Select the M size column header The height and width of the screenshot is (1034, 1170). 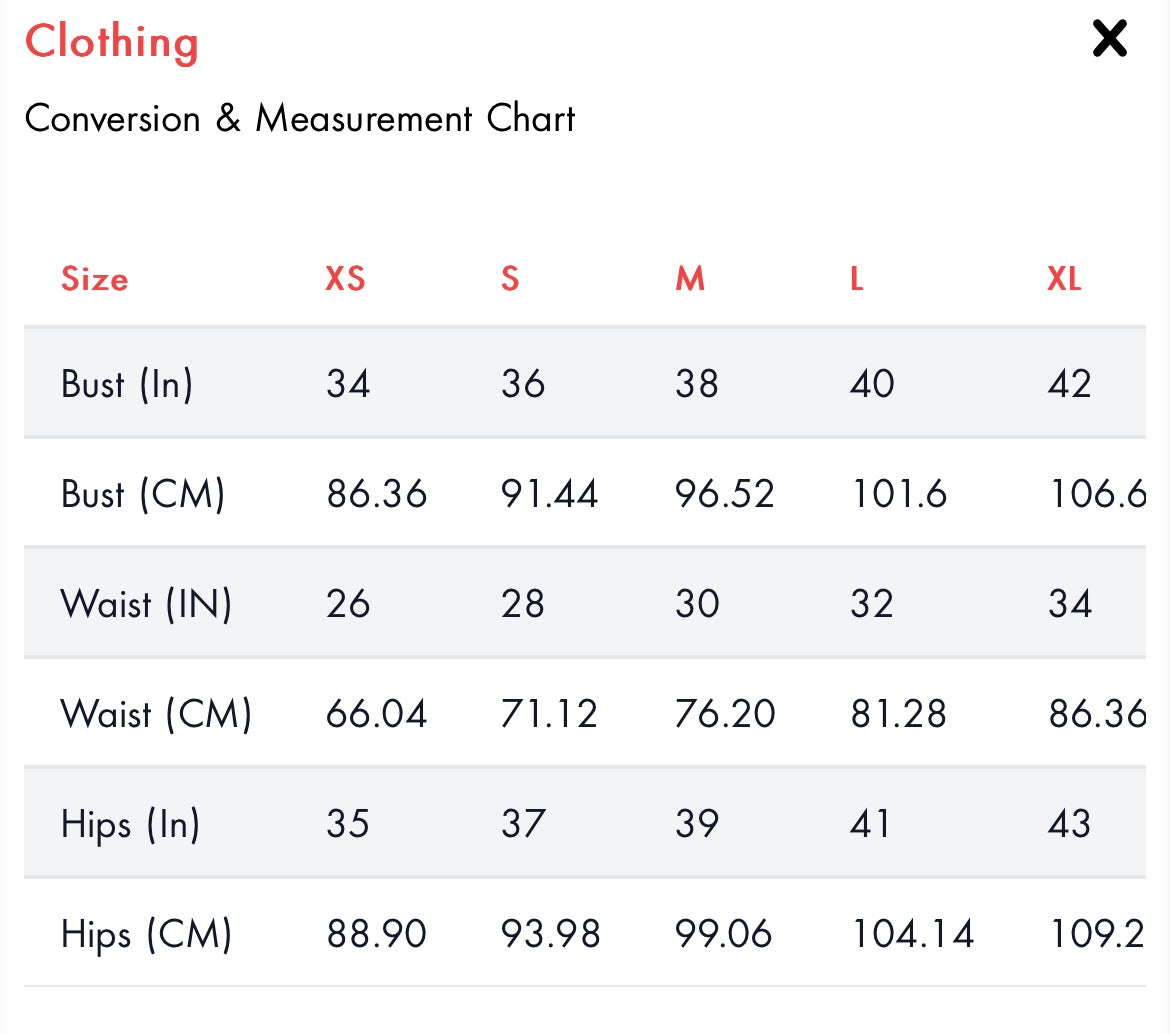tap(690, 279)
